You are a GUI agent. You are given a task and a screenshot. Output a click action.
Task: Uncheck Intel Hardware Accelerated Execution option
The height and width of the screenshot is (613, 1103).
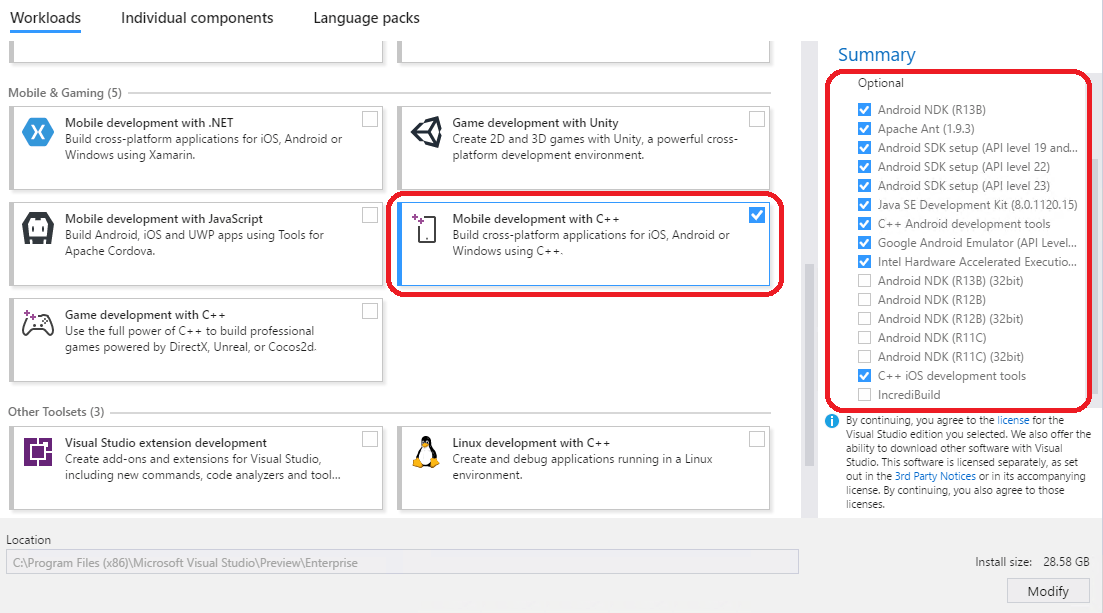point(865,262)
